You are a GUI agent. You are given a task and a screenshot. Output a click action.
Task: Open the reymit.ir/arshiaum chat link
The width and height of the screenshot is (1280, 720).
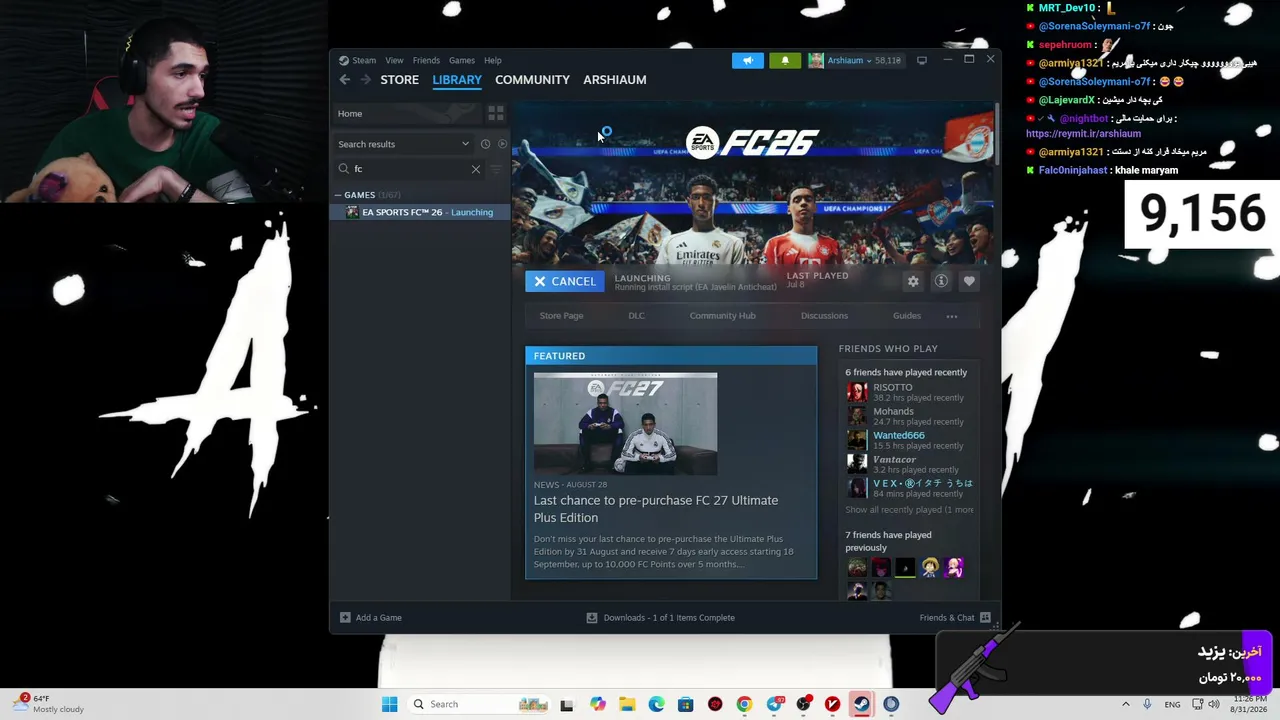pyautogui.click(x=1083, y=134)
